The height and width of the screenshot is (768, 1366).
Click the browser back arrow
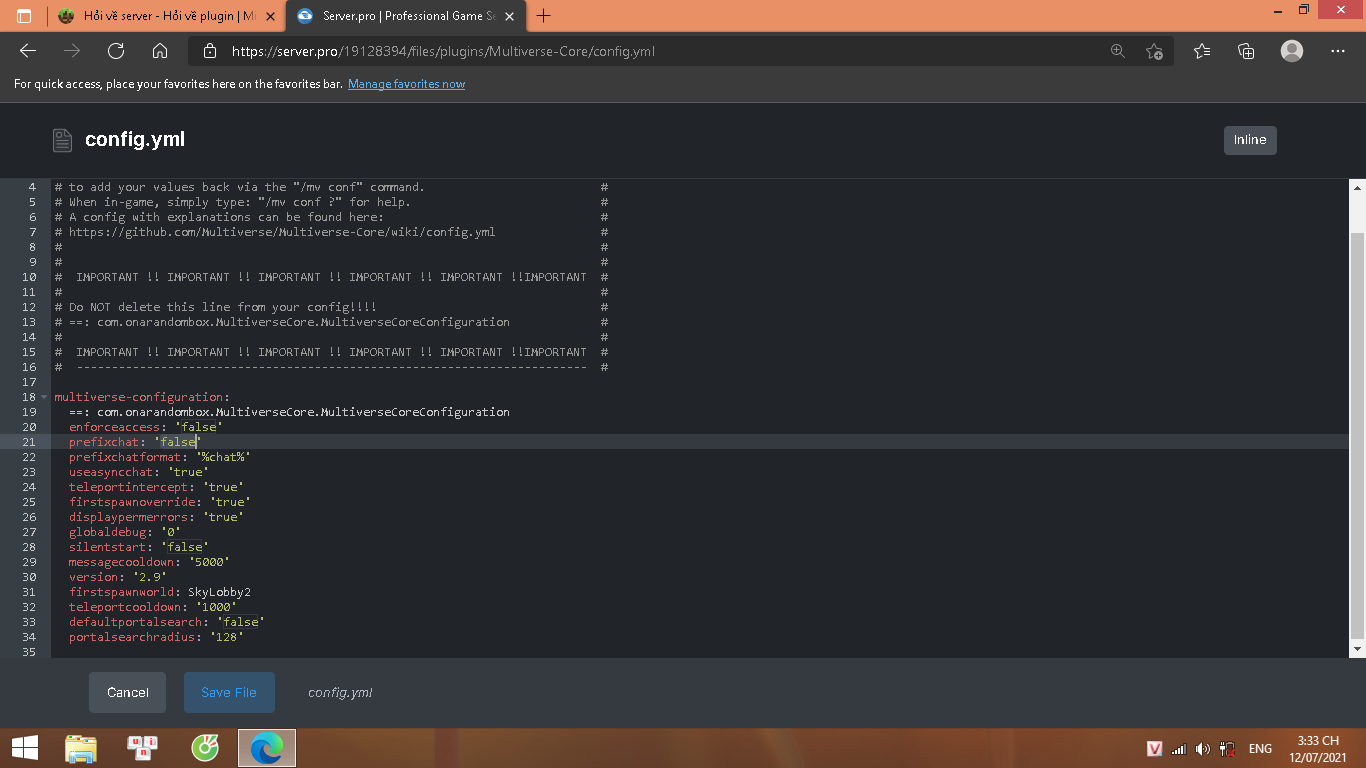pos(28,51)
